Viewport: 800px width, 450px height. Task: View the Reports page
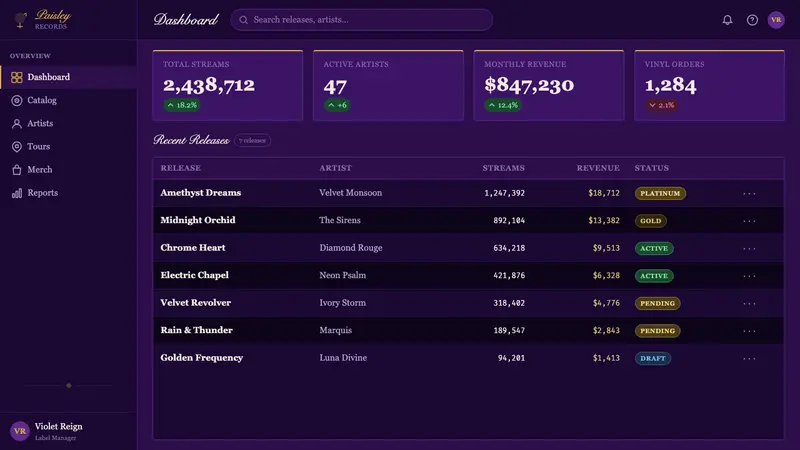[68, 193]
